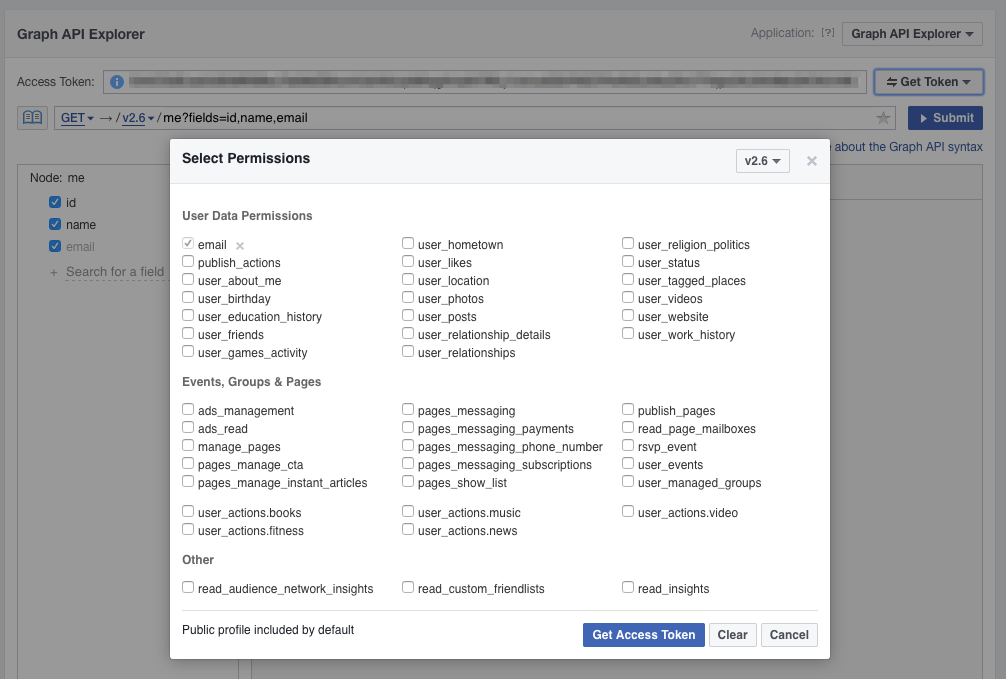Enable manage_pages permission

[x=188, y=445]
